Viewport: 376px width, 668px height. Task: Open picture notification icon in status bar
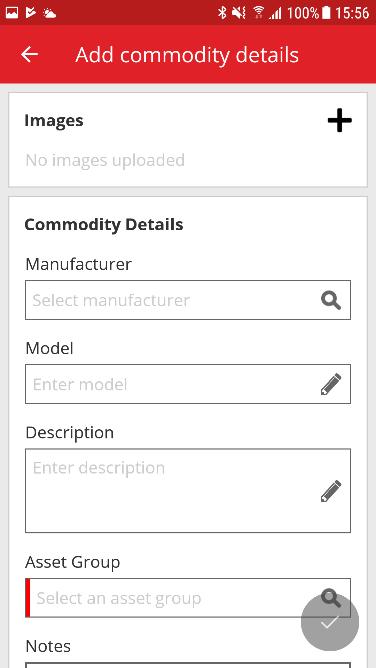pyautogui.click(x=12, y=13)
